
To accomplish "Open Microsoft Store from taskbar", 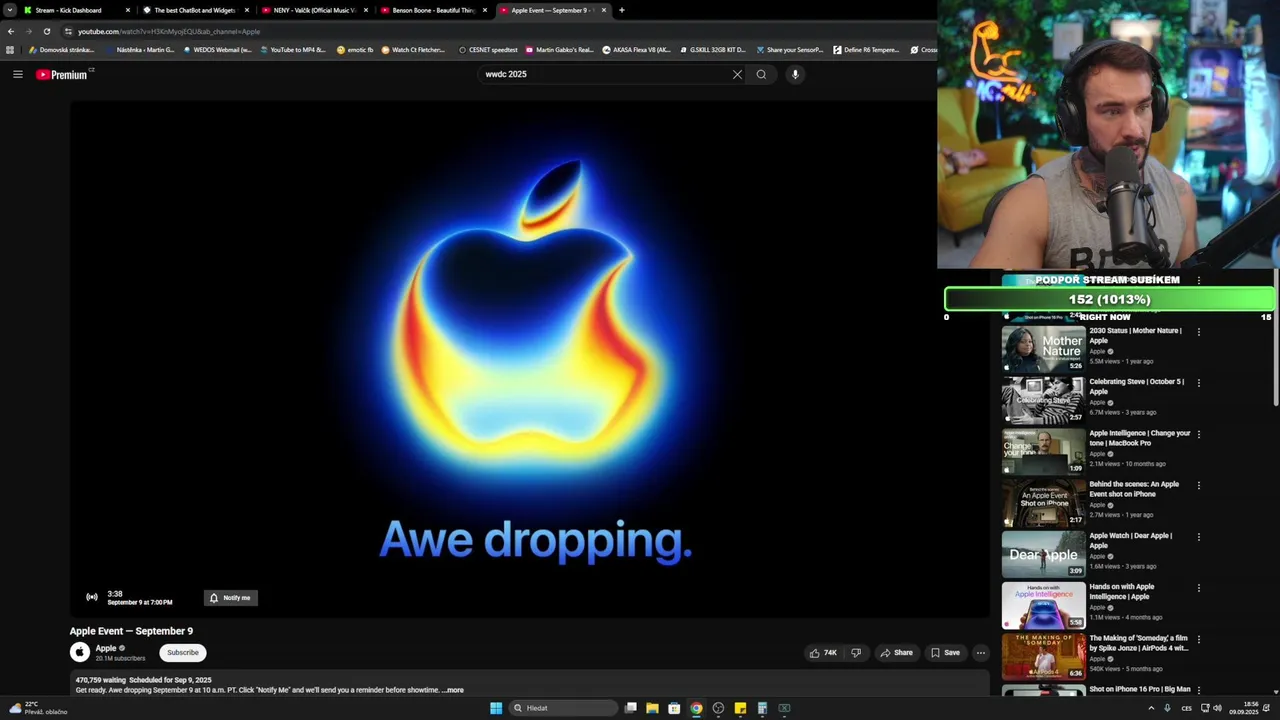I will click(x=674, y=708).
